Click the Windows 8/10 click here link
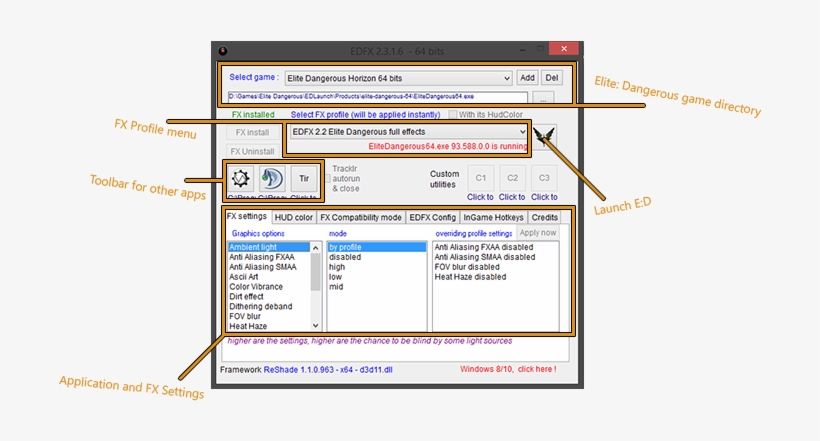 coord(508,369)
